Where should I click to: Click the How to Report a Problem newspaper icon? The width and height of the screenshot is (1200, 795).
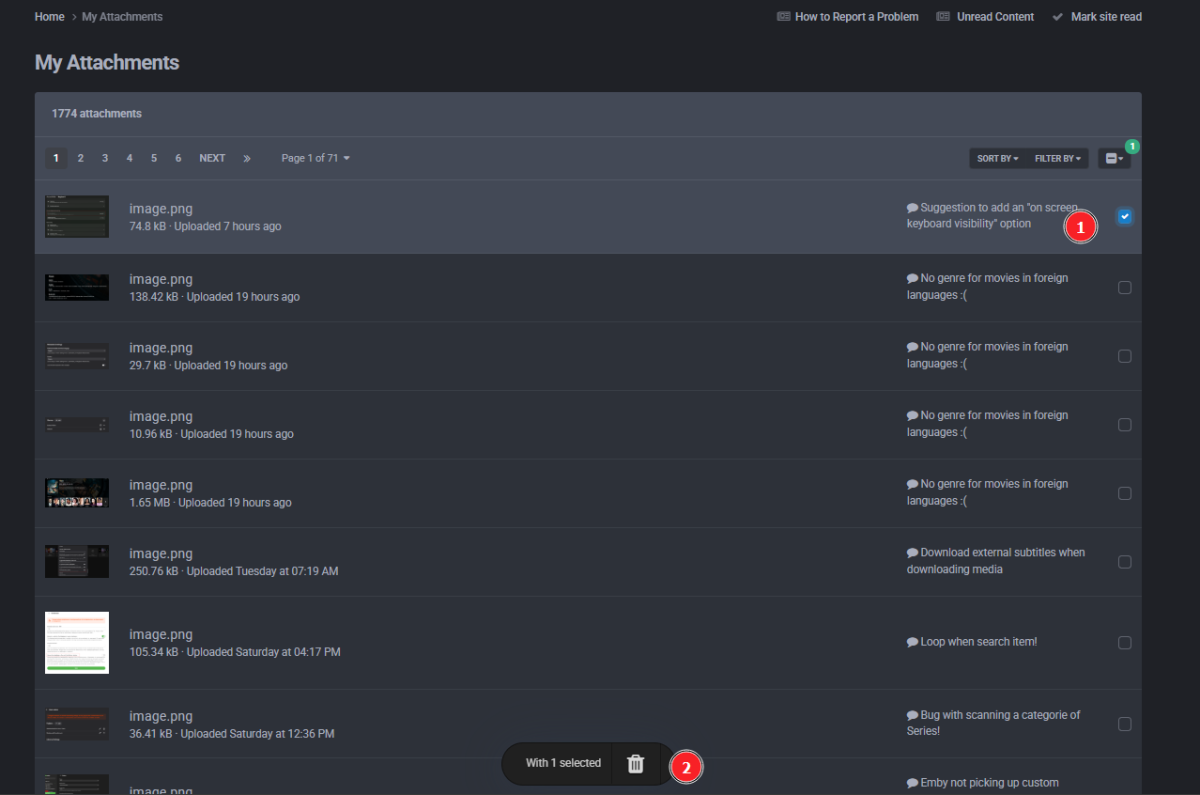(784, 17)
